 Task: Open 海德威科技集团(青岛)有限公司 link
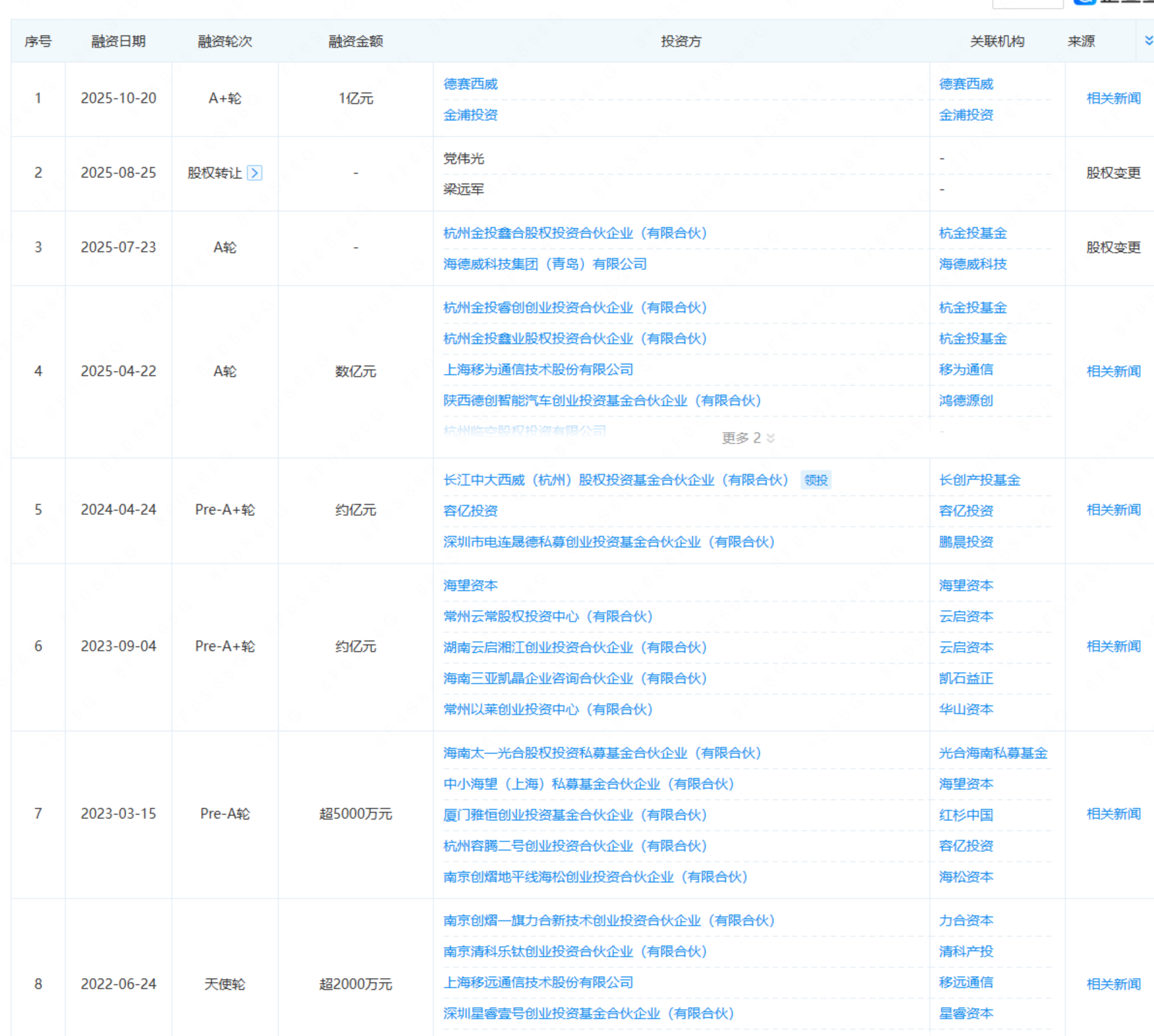pyautogui.click(x=545, y=264)
